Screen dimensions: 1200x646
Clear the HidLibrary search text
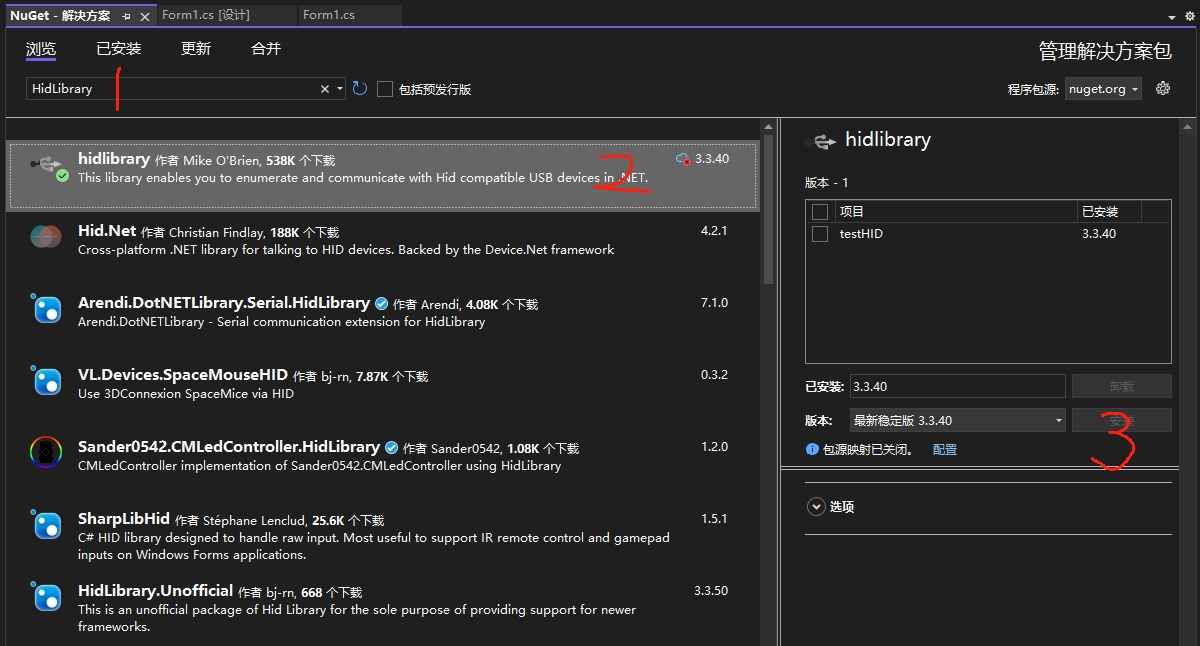tap(324, 89)
